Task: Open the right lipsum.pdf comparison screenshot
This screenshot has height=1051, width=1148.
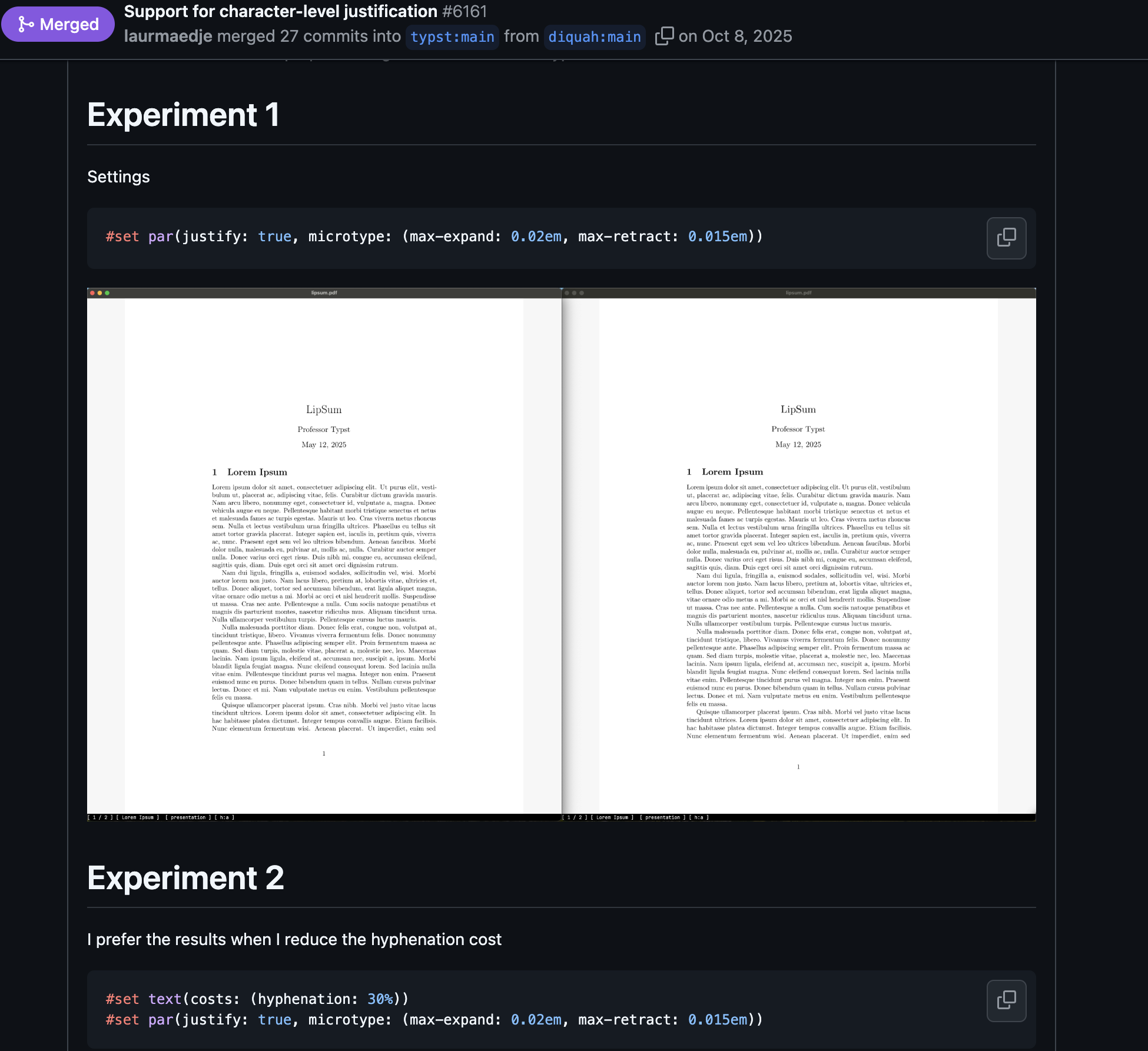Action: pyautogui.click(x=799, y=554)
